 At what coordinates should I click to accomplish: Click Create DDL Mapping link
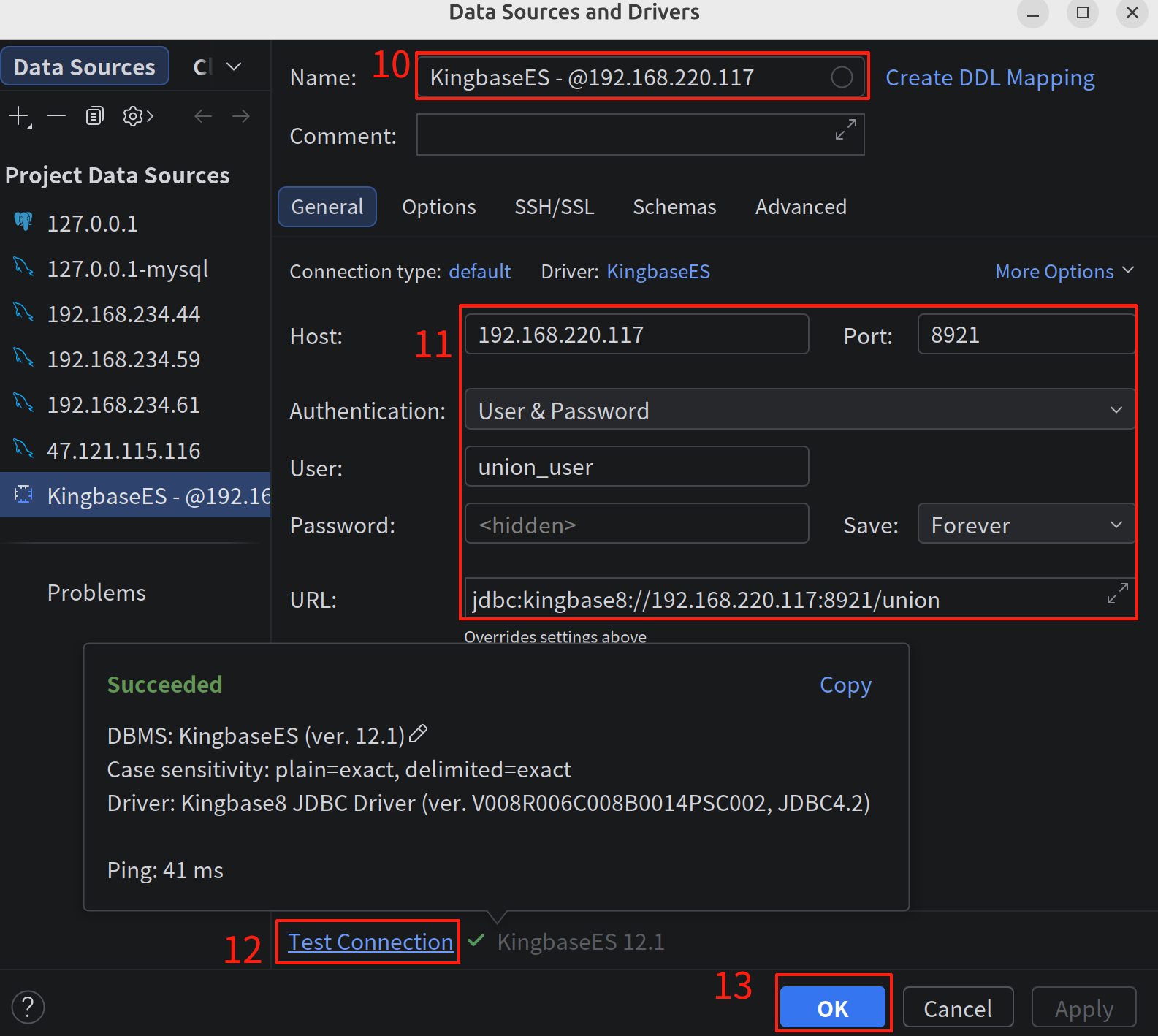(x=989, y=77)
